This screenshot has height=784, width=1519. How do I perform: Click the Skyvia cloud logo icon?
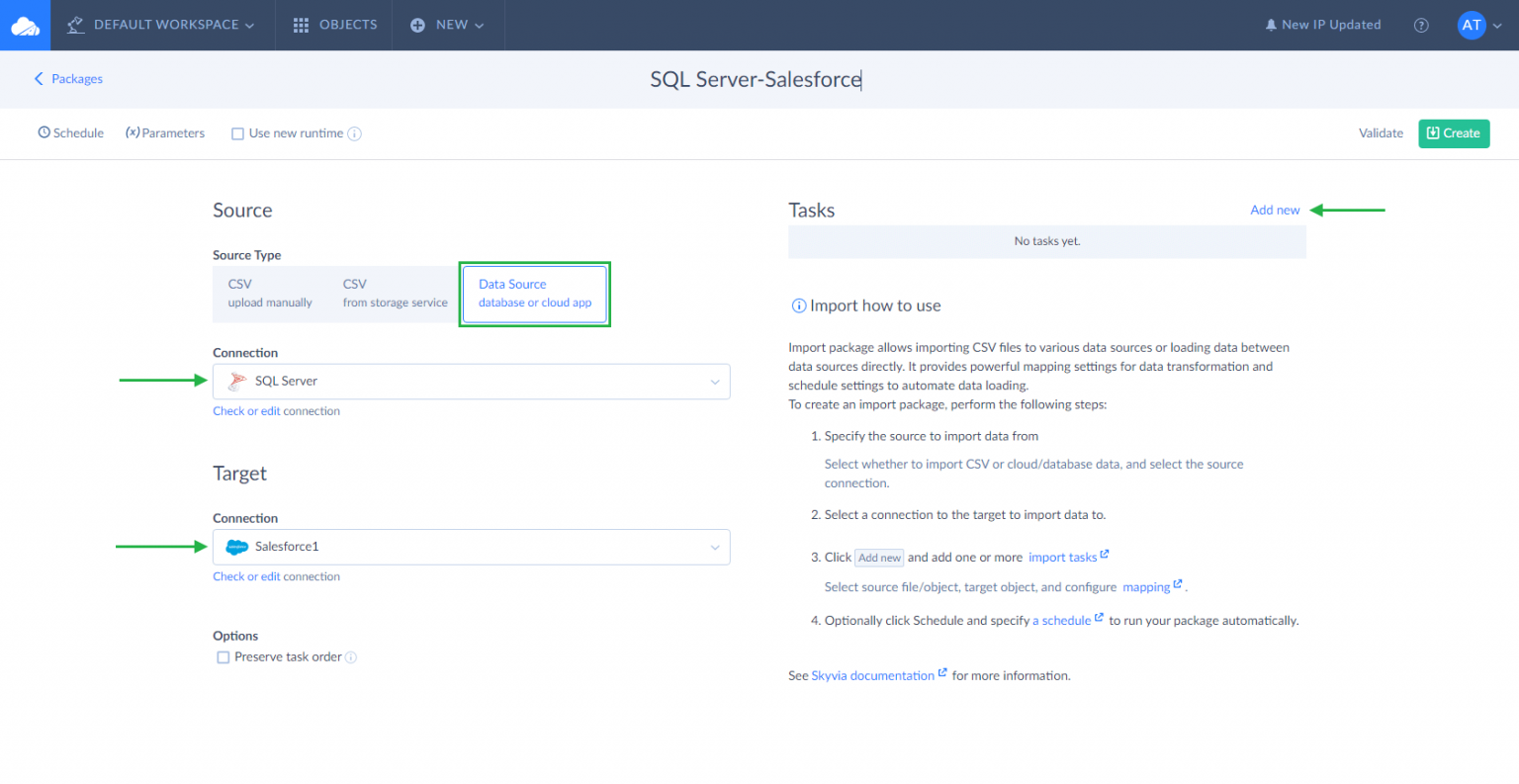(25, 26)
